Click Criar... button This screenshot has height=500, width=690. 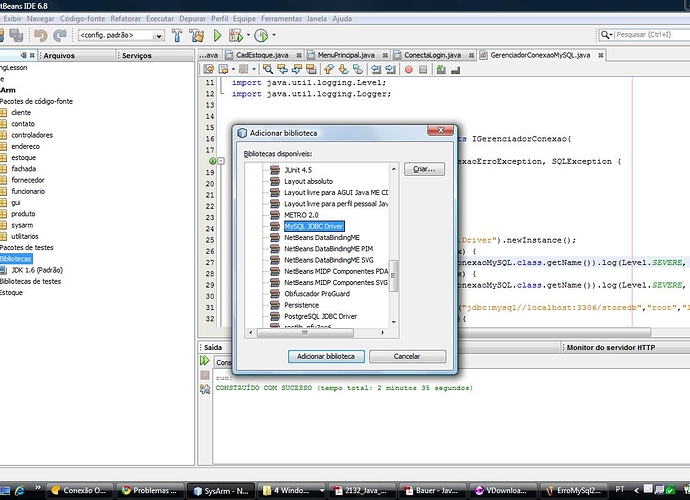click(x=424, y=169)
